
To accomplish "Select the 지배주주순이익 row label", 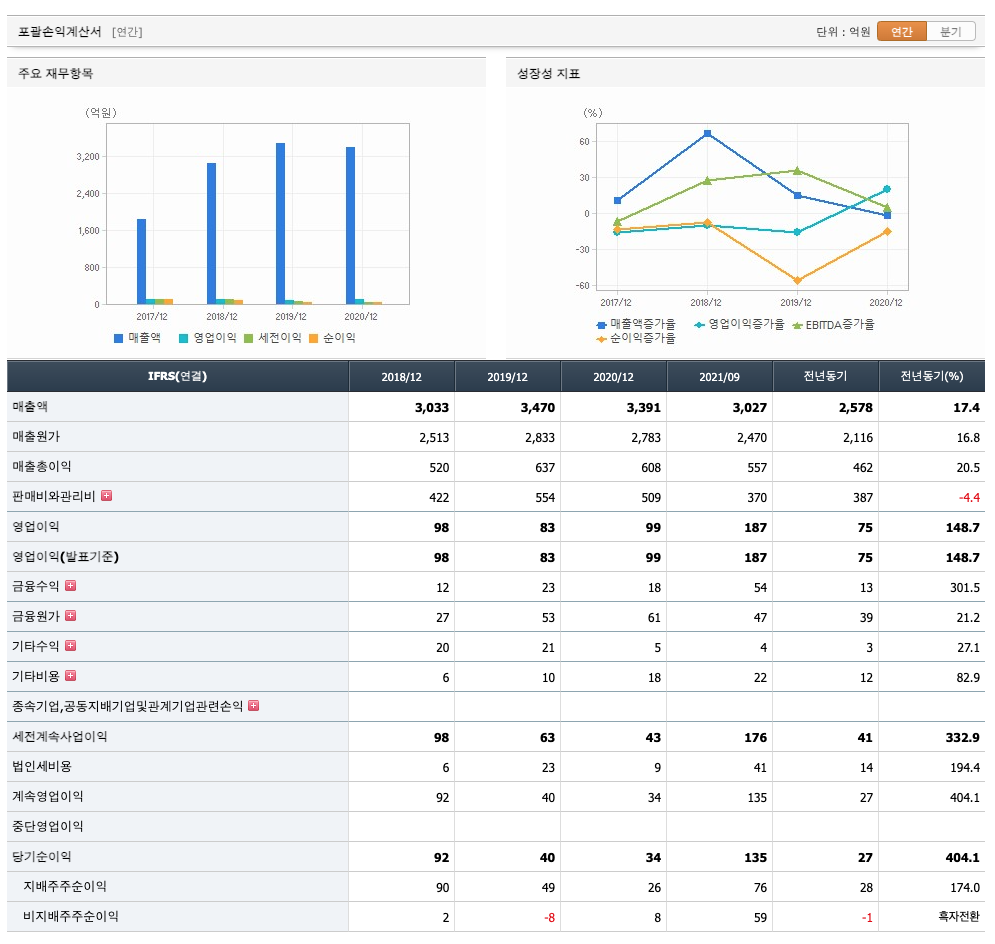I will click(x=65, y=886).
